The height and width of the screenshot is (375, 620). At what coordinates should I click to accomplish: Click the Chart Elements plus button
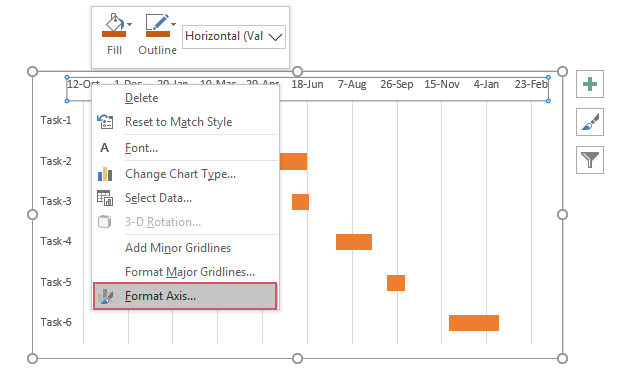[590, 84]
